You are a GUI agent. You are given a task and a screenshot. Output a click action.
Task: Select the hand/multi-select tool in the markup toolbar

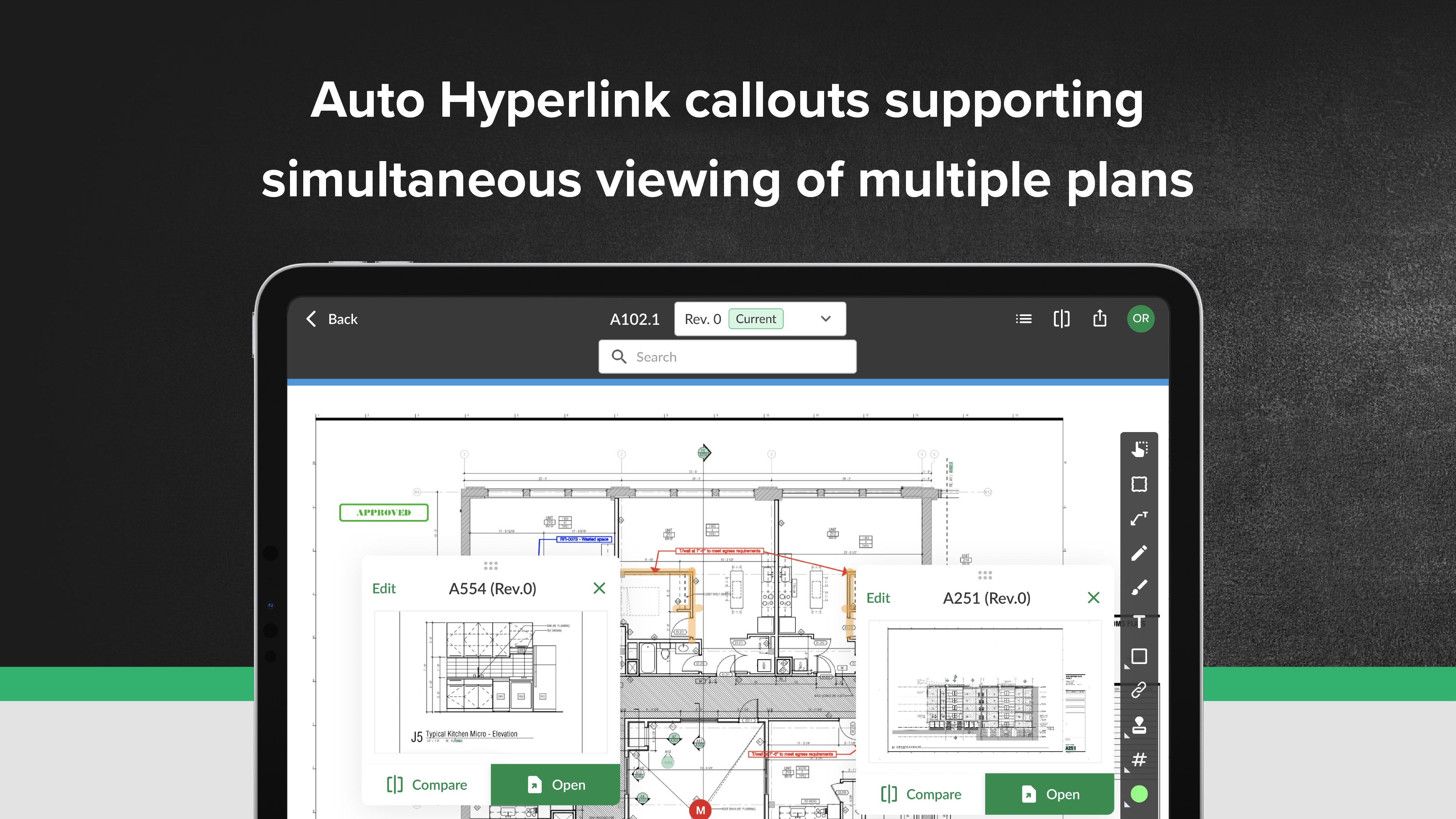1139,449
